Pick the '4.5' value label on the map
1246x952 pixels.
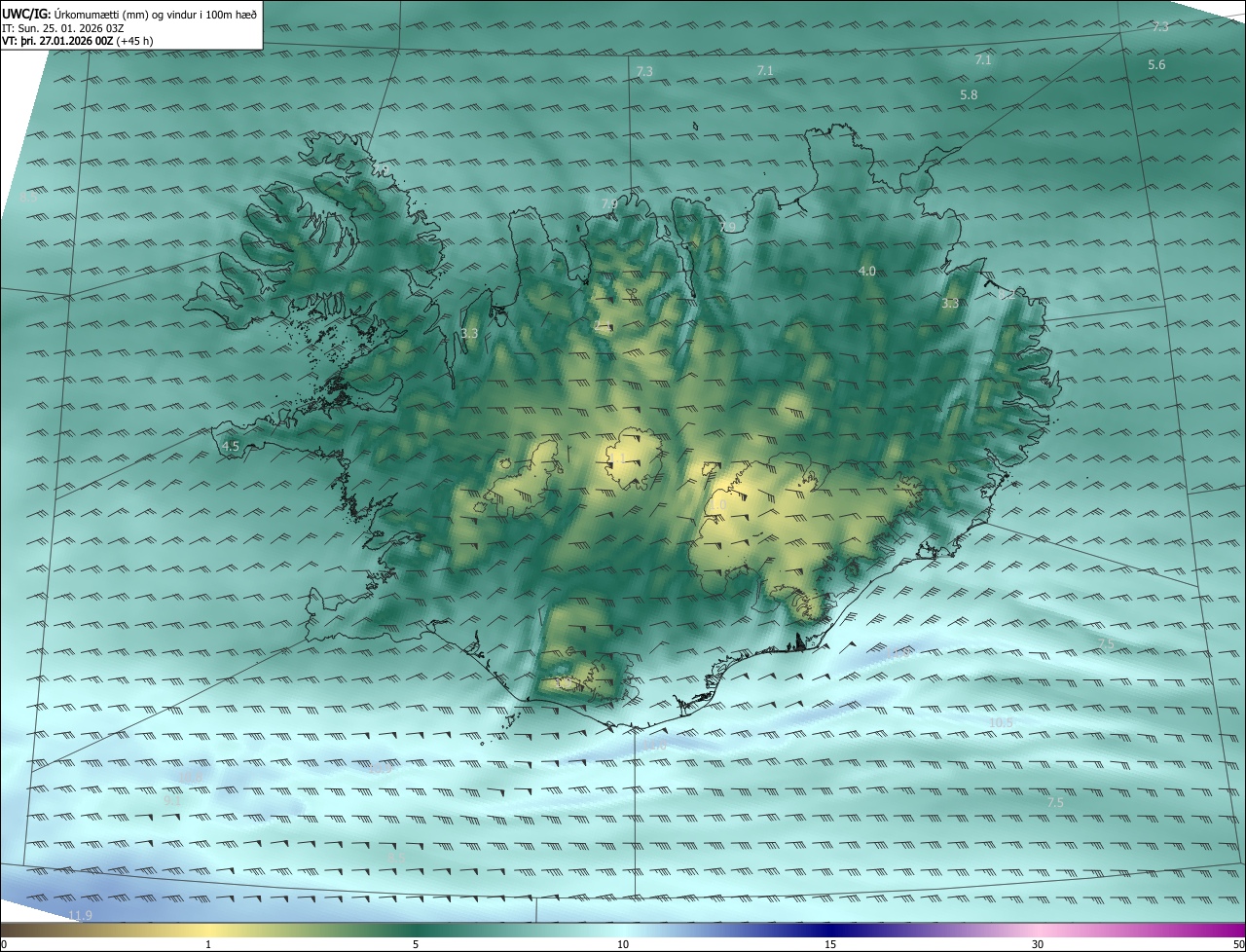pos(231,446)
